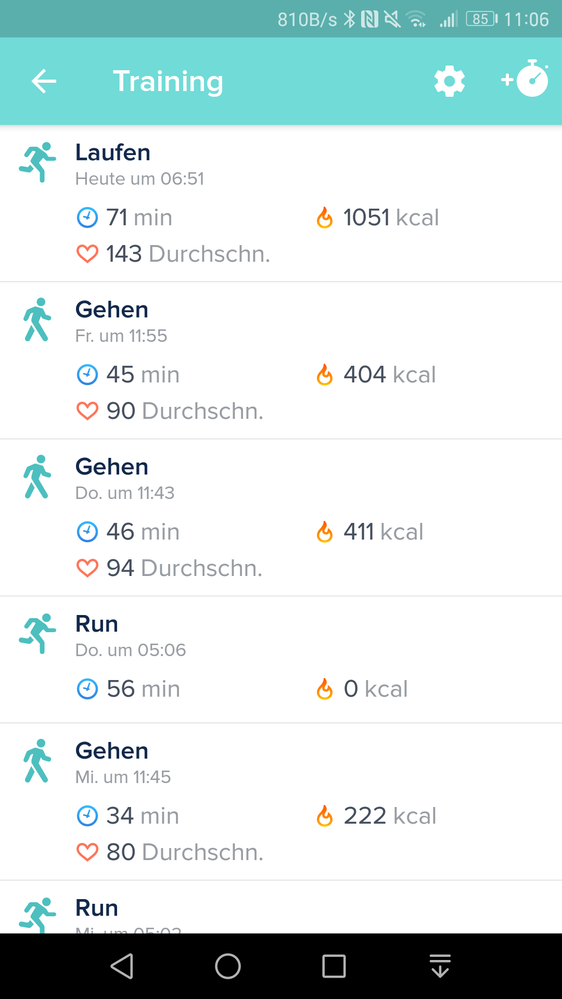The image size is (562, 999).
Task: Open the partially visible Run entry at bottom
Action: pyautogui.click(x=281, y=907)
